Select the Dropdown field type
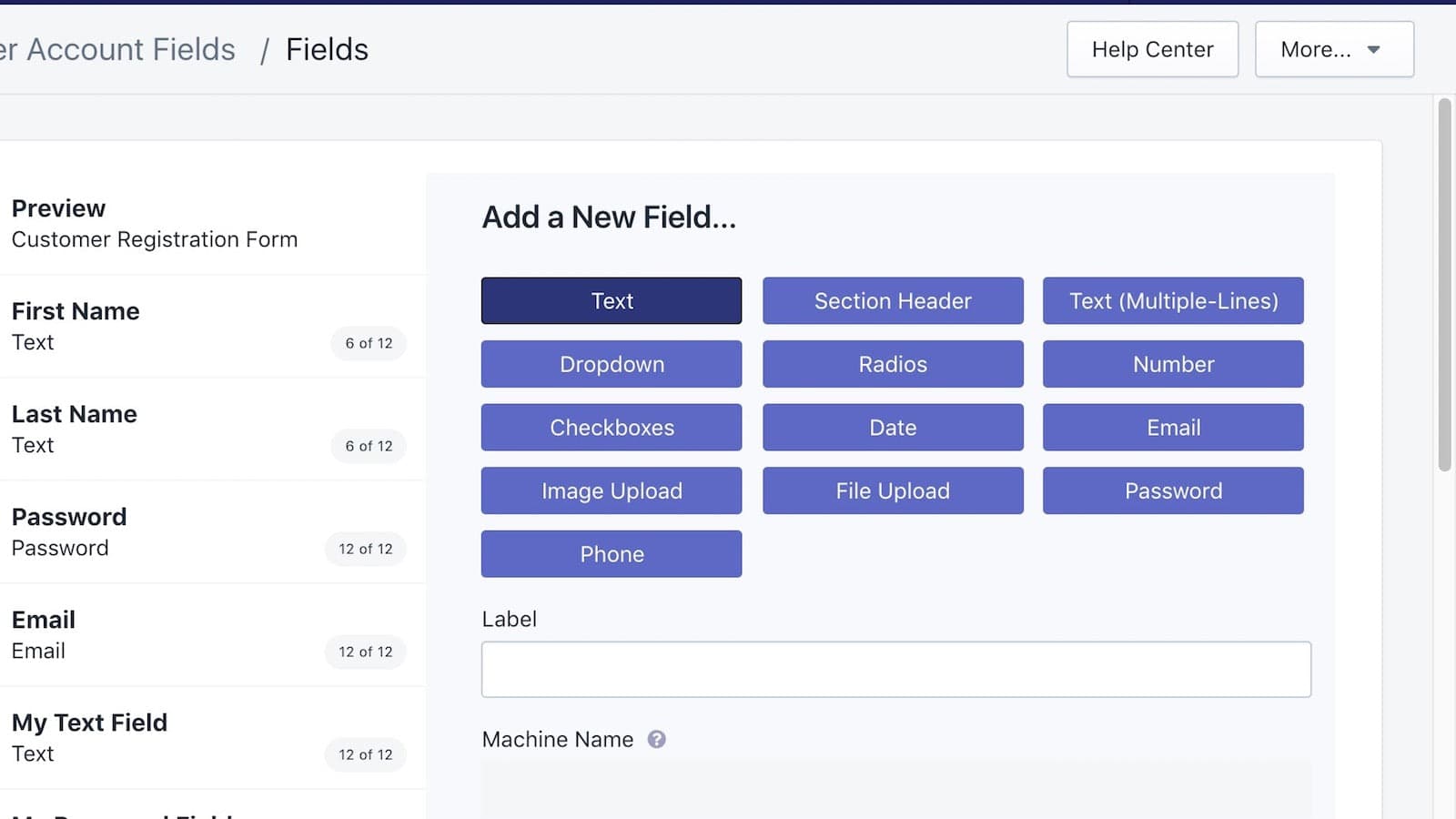1456x819 pixels. point(611,364)
